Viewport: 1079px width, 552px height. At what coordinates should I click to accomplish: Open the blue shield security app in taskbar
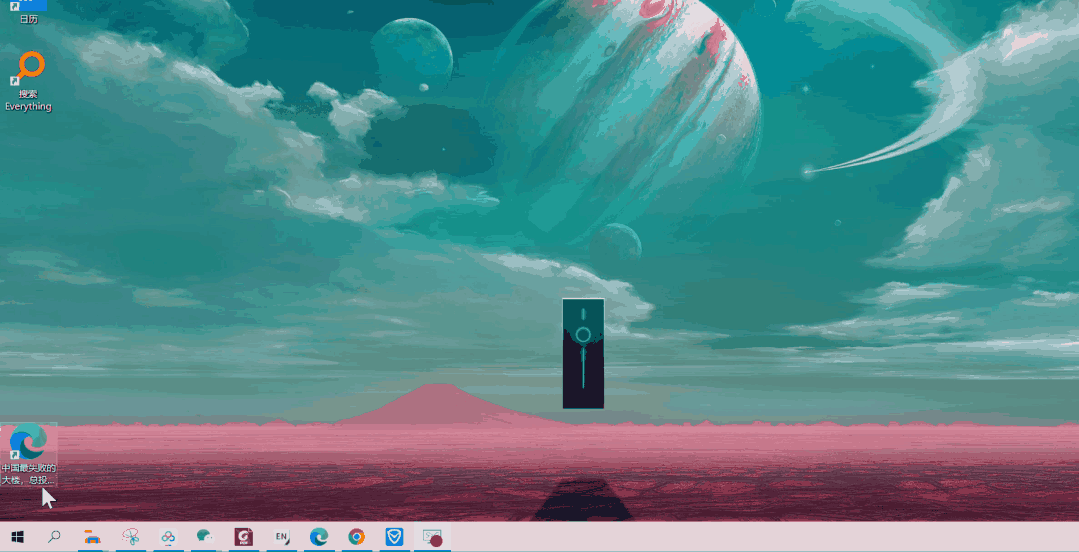(x=394, y=537)
